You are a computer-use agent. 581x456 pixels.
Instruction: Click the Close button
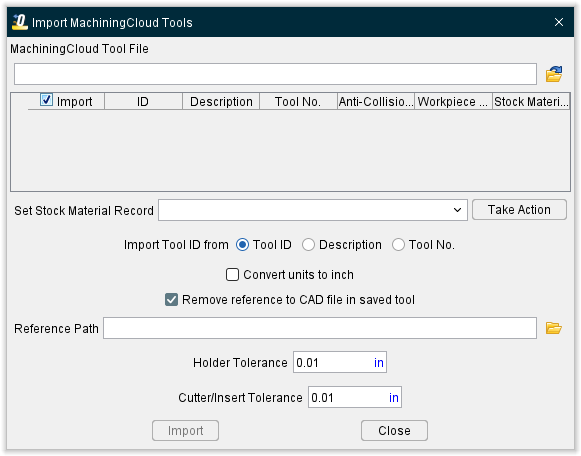click(x=394, y=430)
